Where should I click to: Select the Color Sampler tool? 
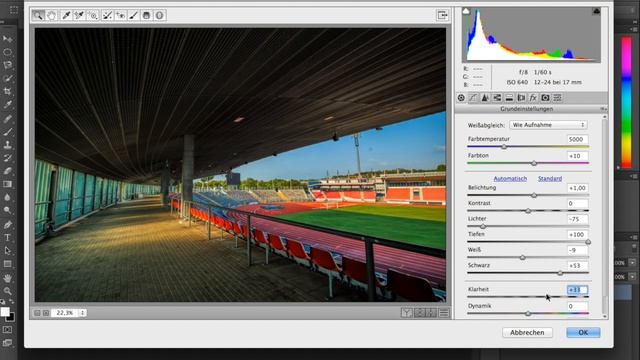click(x=79, y=16)
